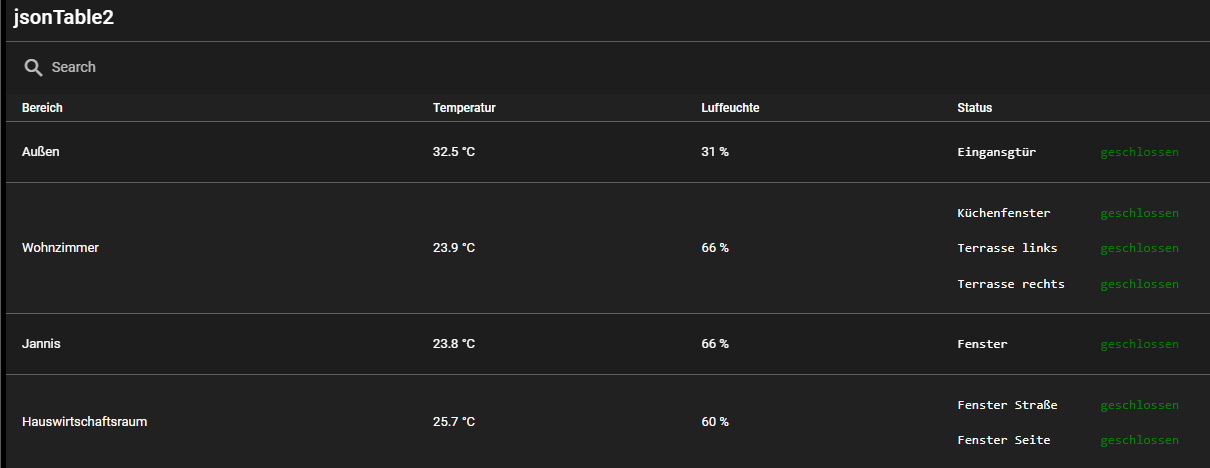
Task: Click the 25.7 °C temperature value
Action: [454, 422]
